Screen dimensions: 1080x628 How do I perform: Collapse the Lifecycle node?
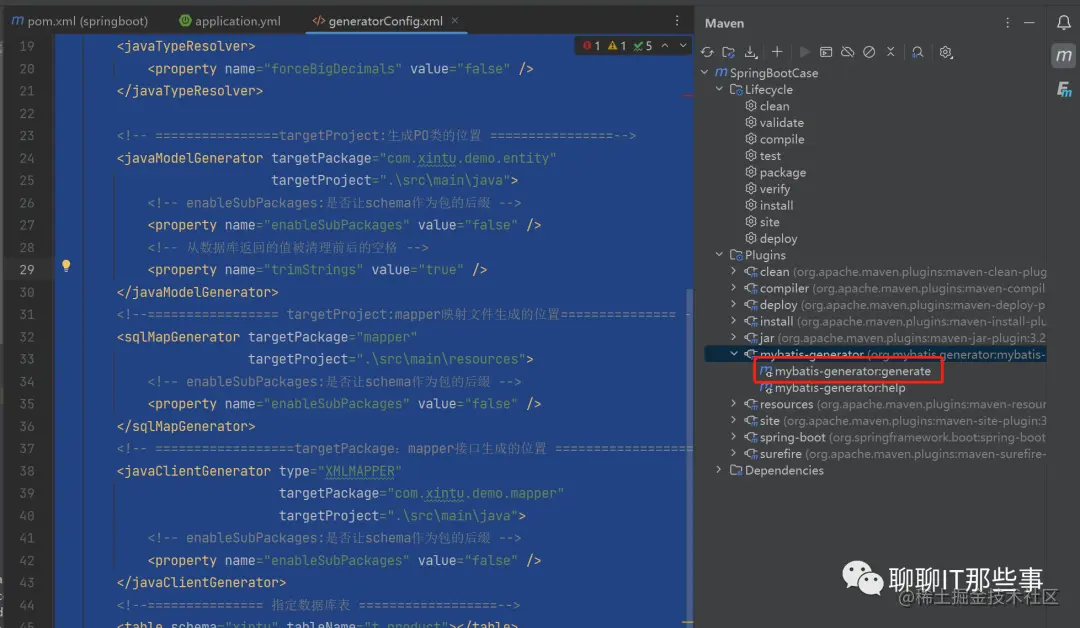coord(719,89)
